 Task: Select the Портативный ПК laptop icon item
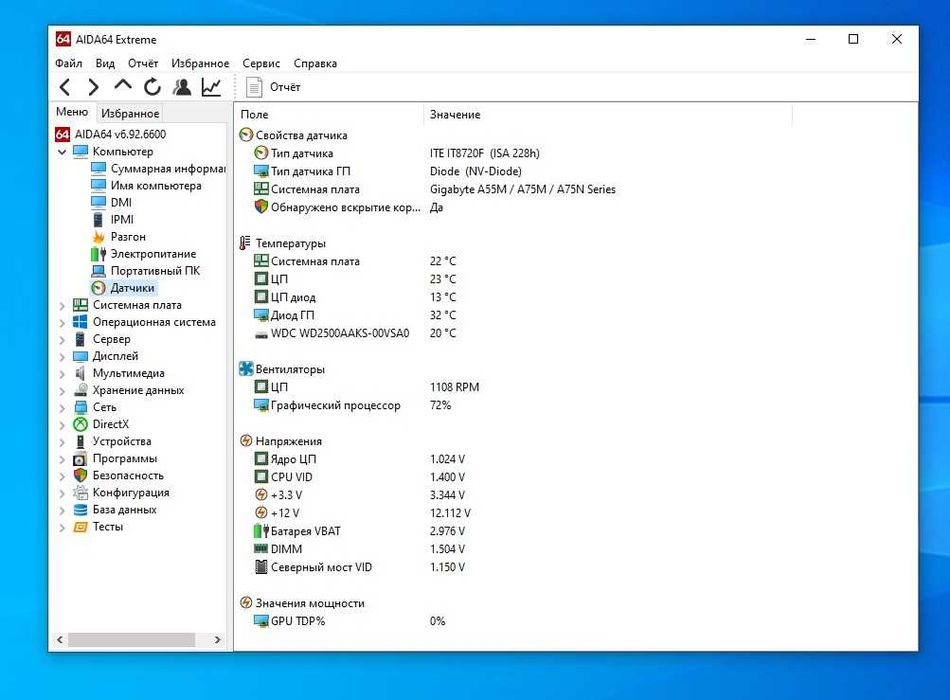(99, 271)
